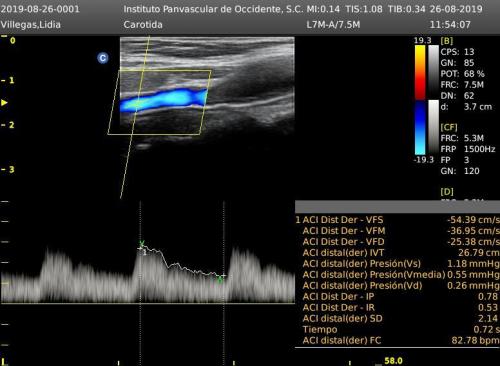The height and width of the screenshot is (366, 500).
Task: Click the GN: 85 gain value
Action: pyautogui.click(x=457, y=63)
